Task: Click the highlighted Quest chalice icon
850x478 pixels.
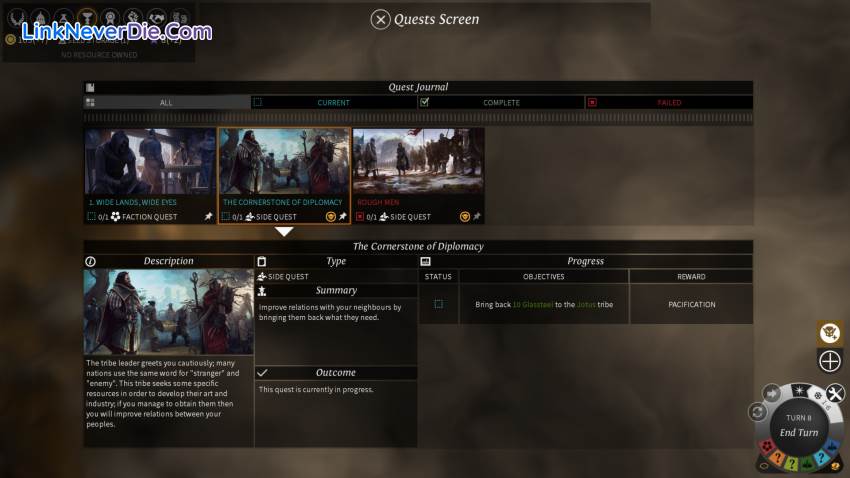Action: [x=87, y=18]
